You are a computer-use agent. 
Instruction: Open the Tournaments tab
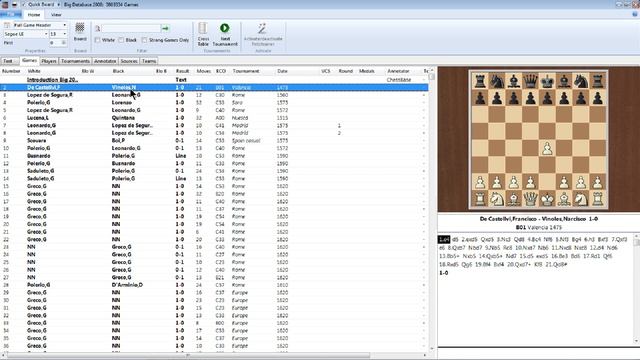coord(75,61)
